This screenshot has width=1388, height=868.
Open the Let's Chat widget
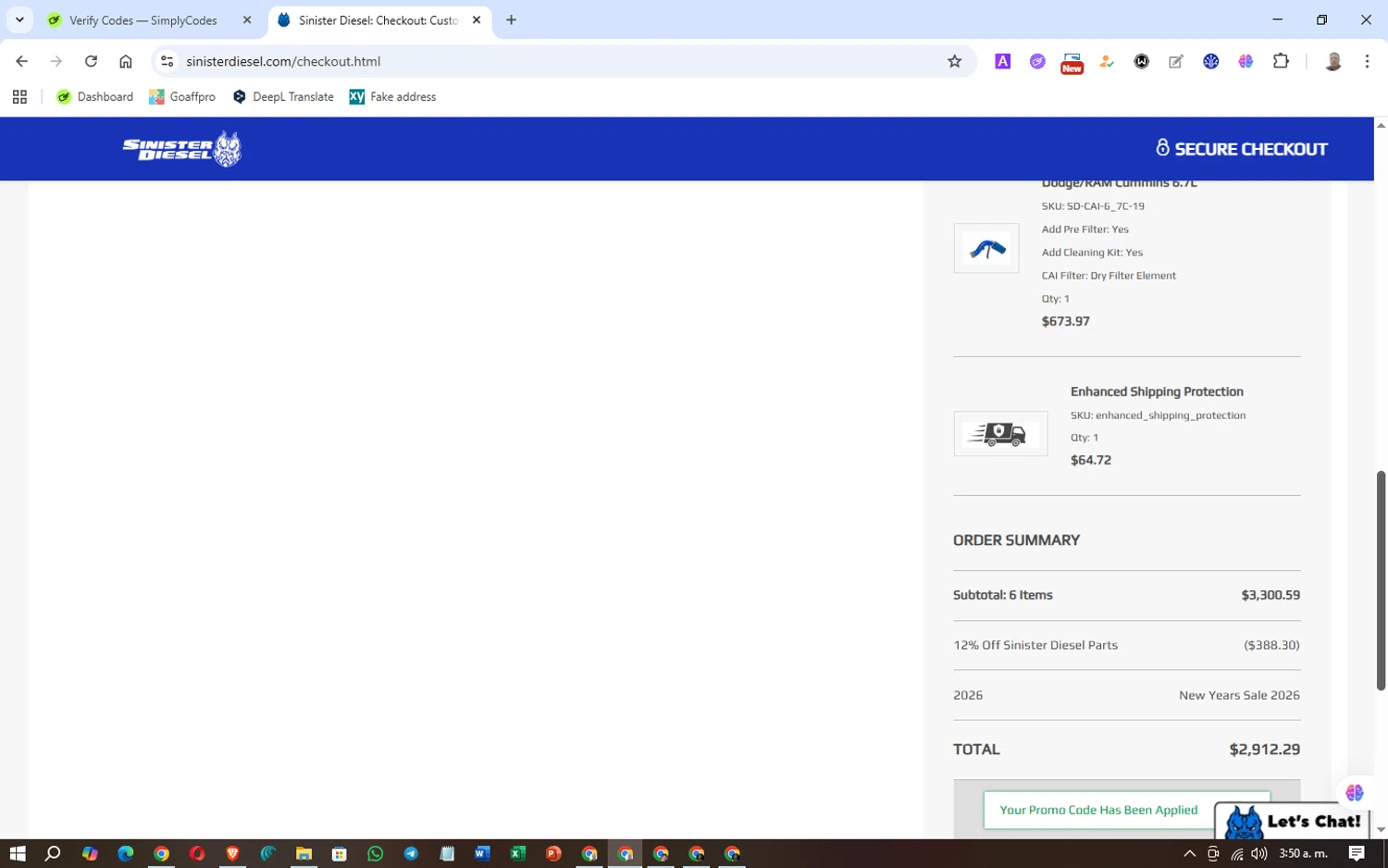(1293, 821)
